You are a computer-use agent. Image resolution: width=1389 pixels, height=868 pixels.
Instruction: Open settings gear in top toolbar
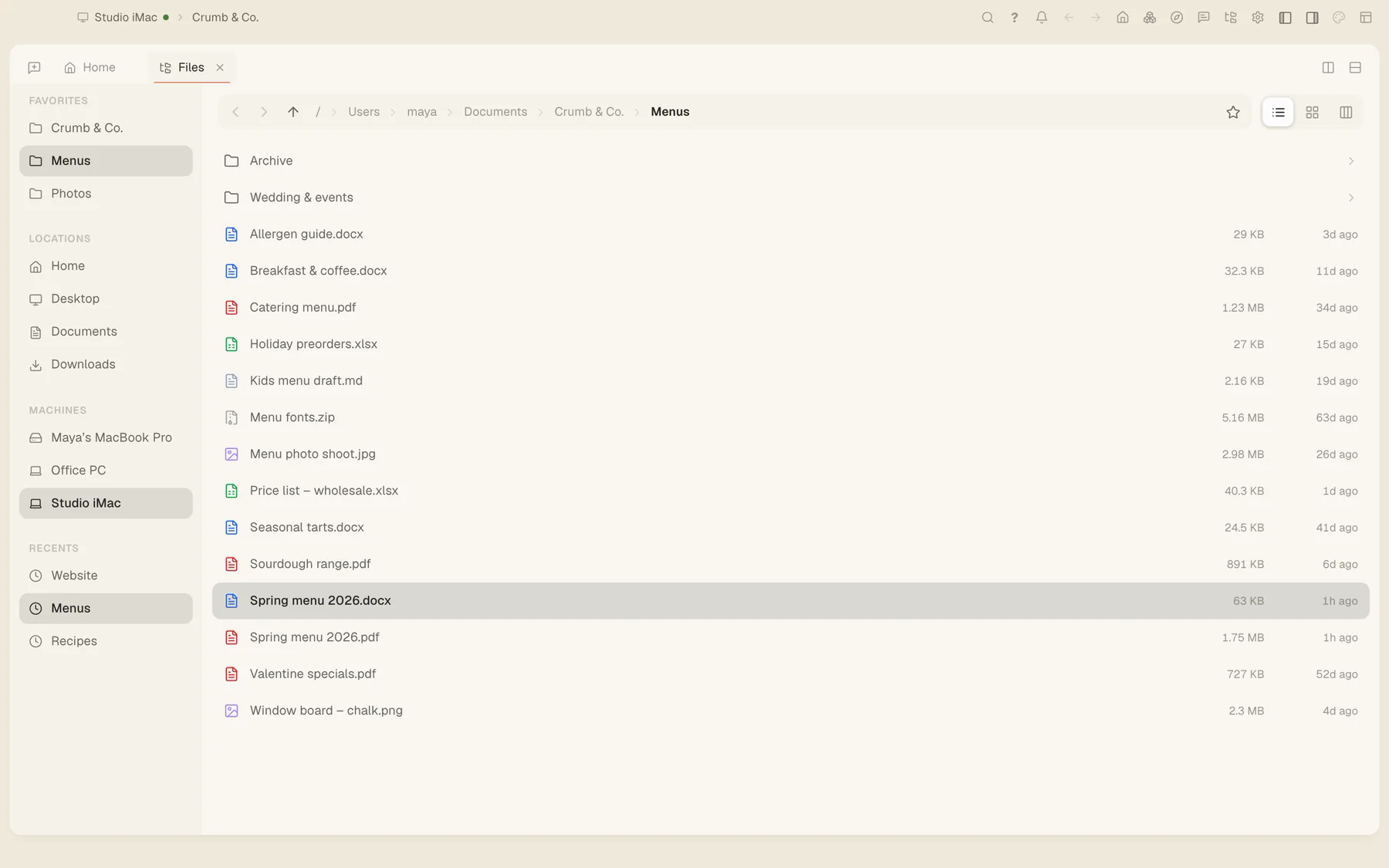pyautogui.click(x=1257, y=17)
